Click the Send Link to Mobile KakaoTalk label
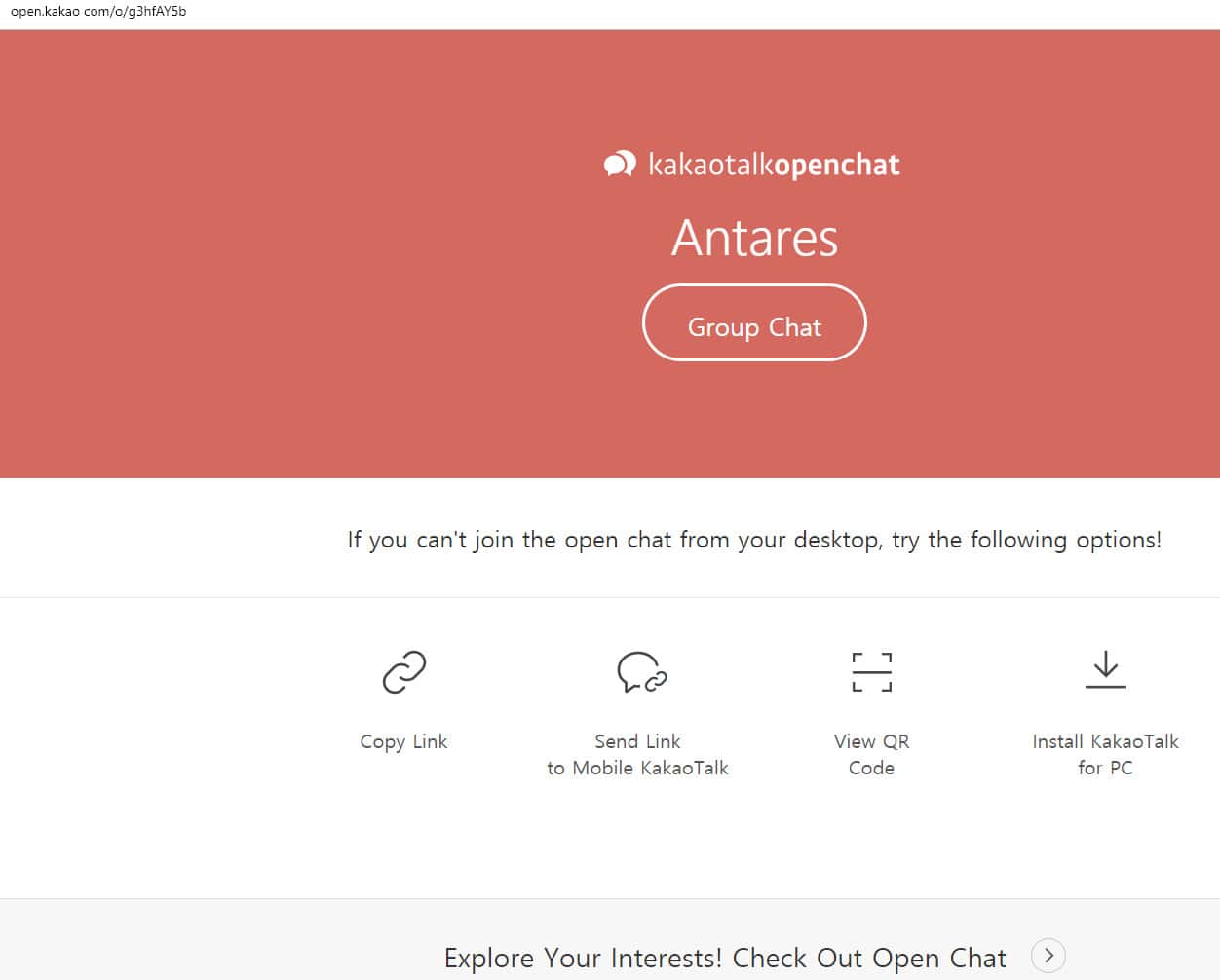1220x980 pixels. coord(637,755)
